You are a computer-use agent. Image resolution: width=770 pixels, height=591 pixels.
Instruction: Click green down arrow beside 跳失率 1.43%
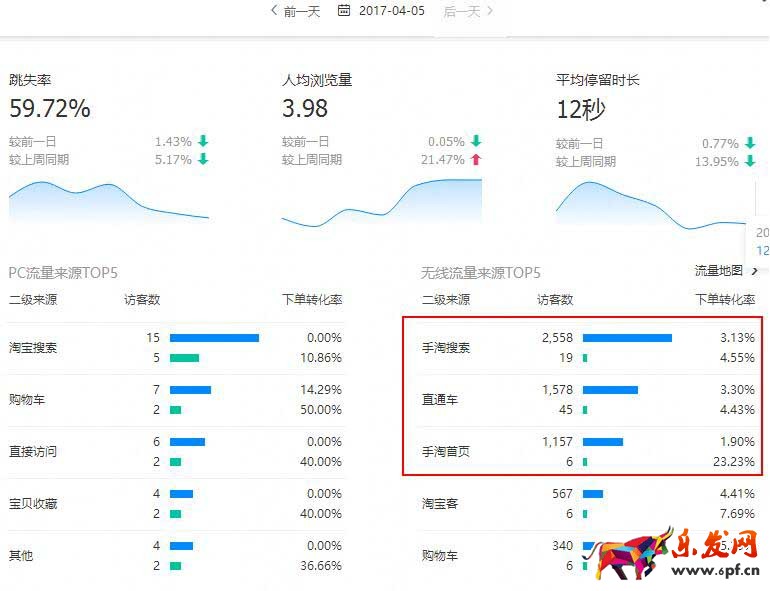click(203, 142)
